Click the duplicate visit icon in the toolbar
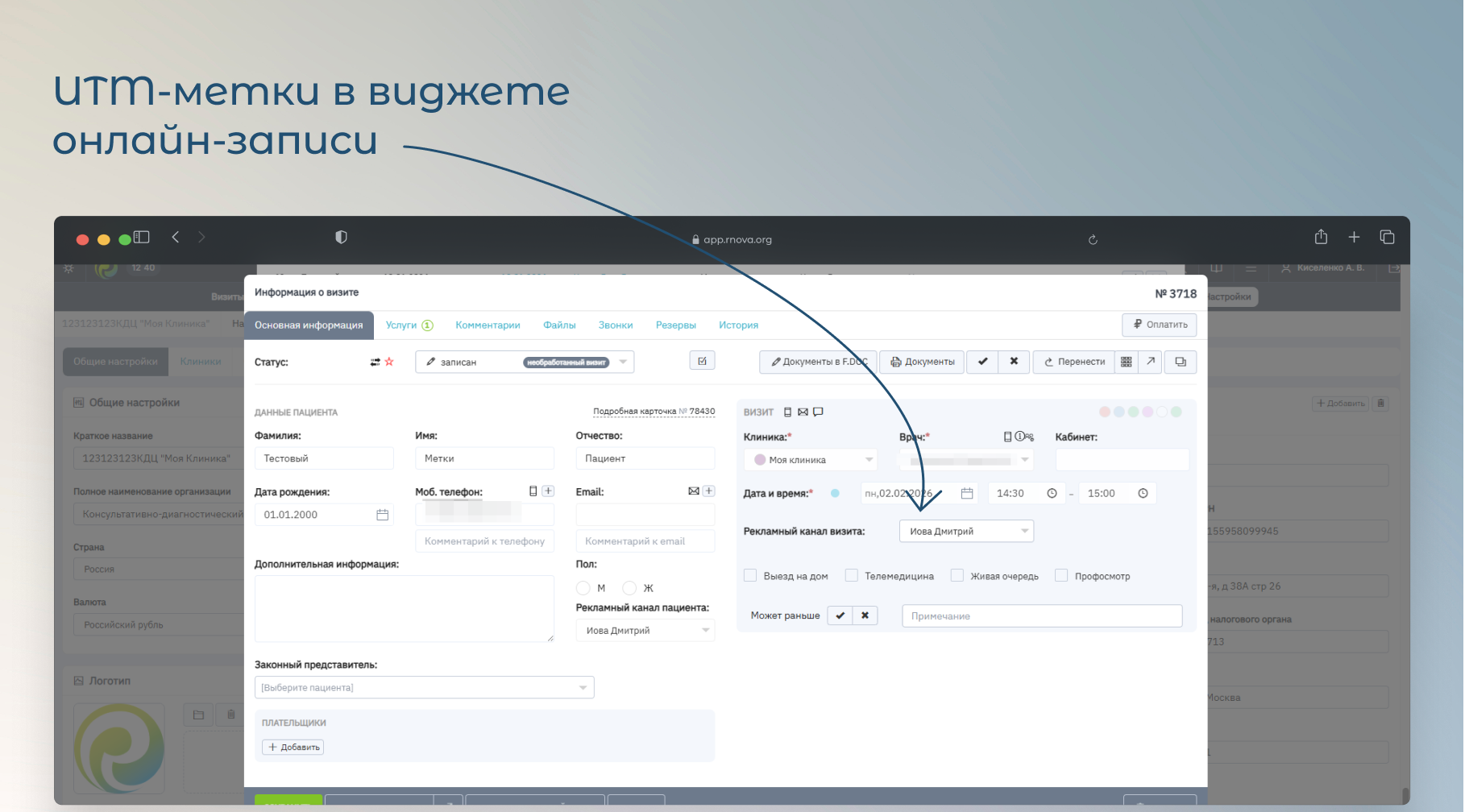Image resolution: width=1465 pixels, height=812 pixels. coord(1180,362)
